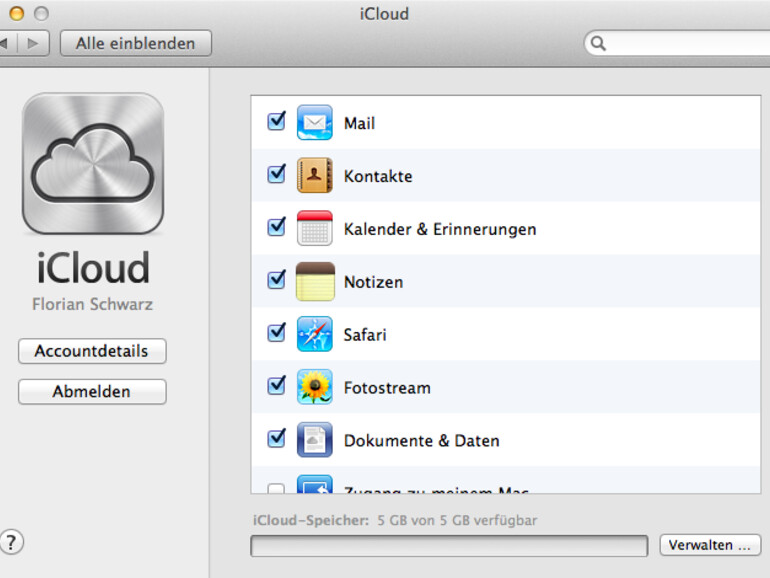Click the large iCloud logo
The height and width of the screenshot is (578, 770).
(x=93, y=164)
